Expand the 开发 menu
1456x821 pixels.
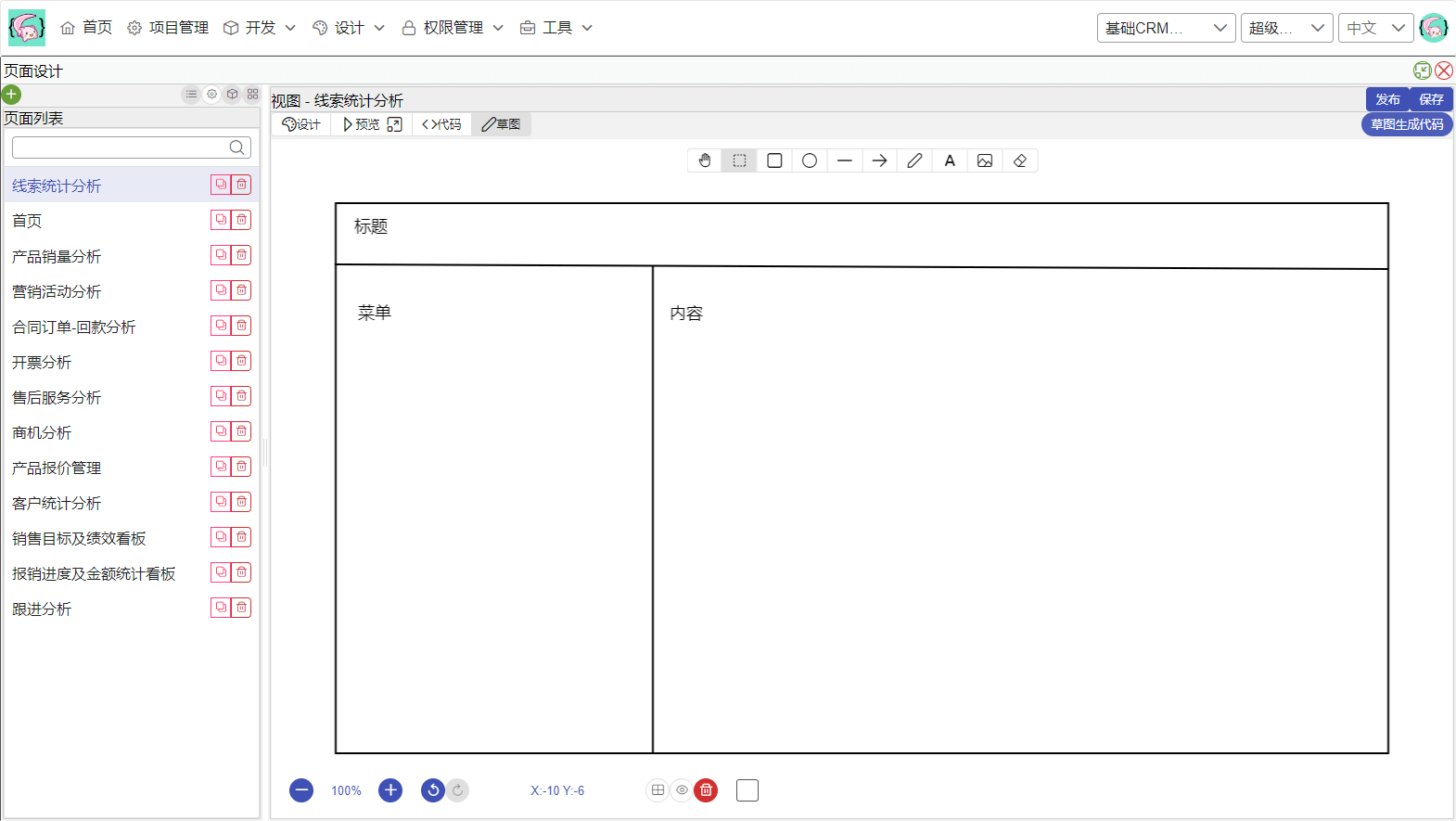[260, 28]
